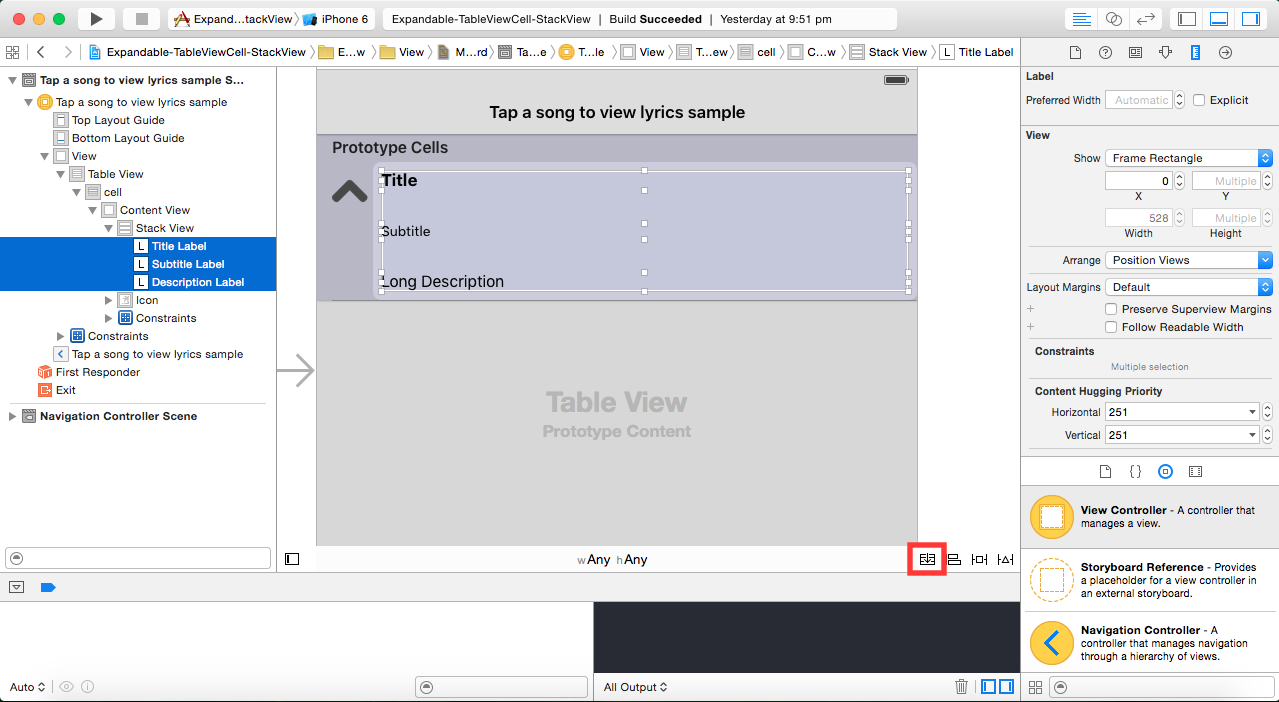Show only the console pane
Viewport: 1279px width, 702px height.
tap(1006, 686)
